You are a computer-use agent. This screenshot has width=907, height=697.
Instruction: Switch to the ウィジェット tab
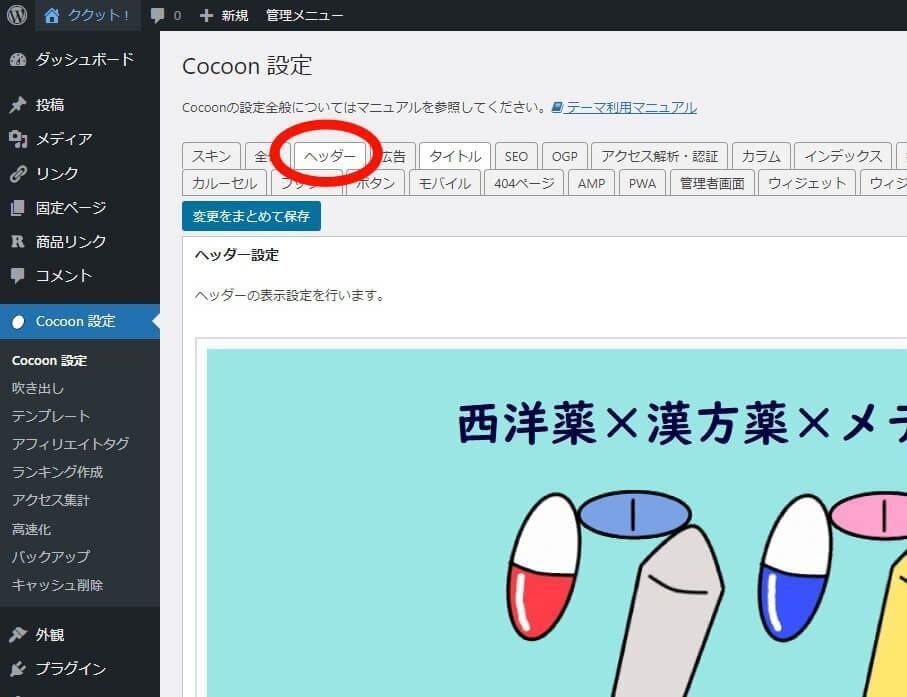point(807,183)
